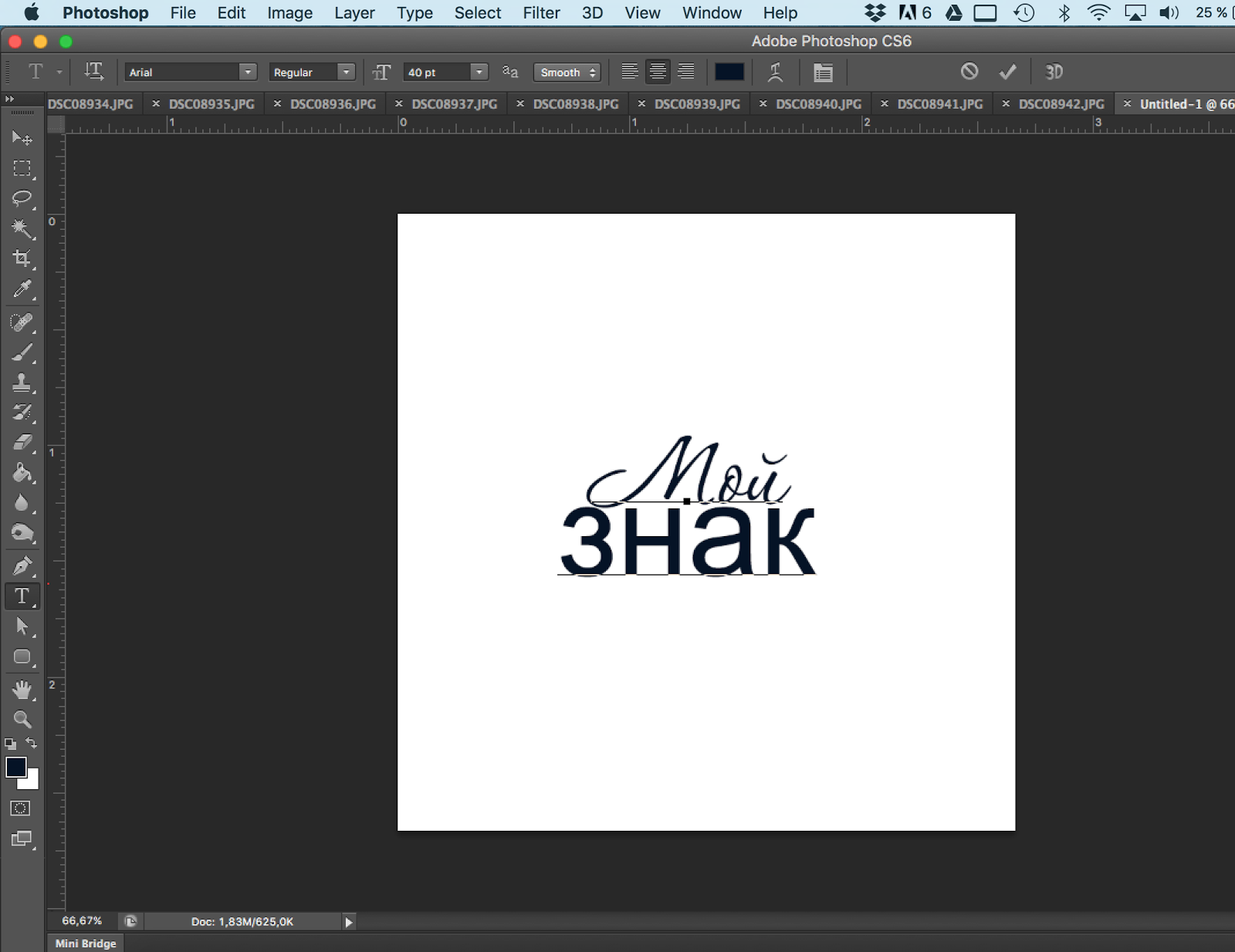
Task: Open the File menu
Action: tap(183, 13)
